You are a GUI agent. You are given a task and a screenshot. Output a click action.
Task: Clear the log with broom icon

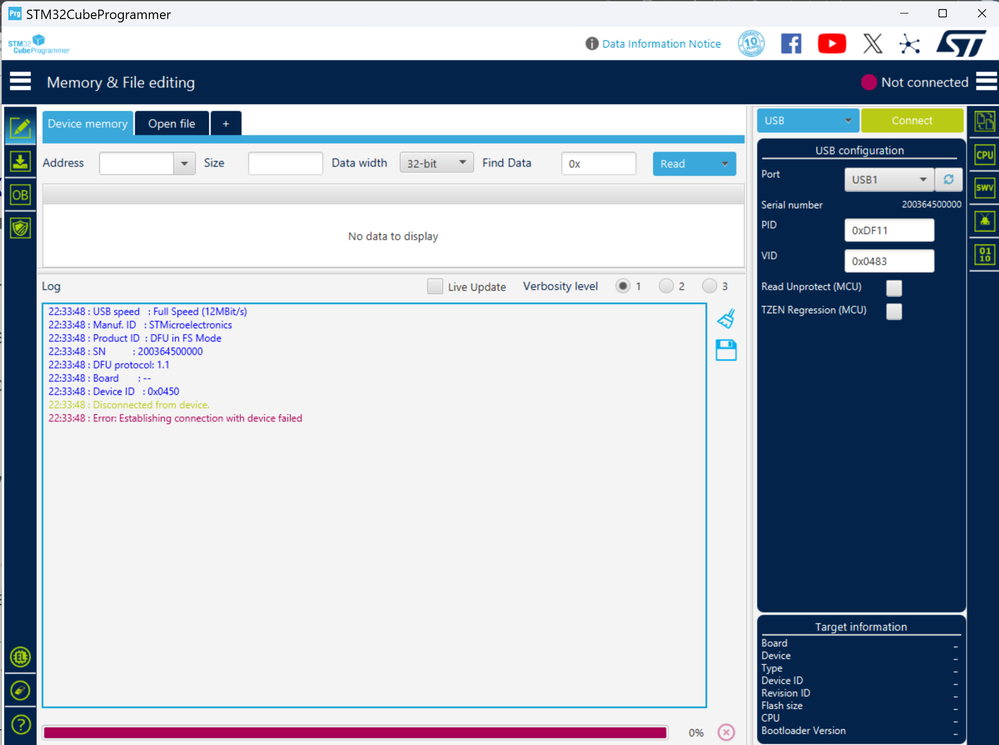click(726, 319)
